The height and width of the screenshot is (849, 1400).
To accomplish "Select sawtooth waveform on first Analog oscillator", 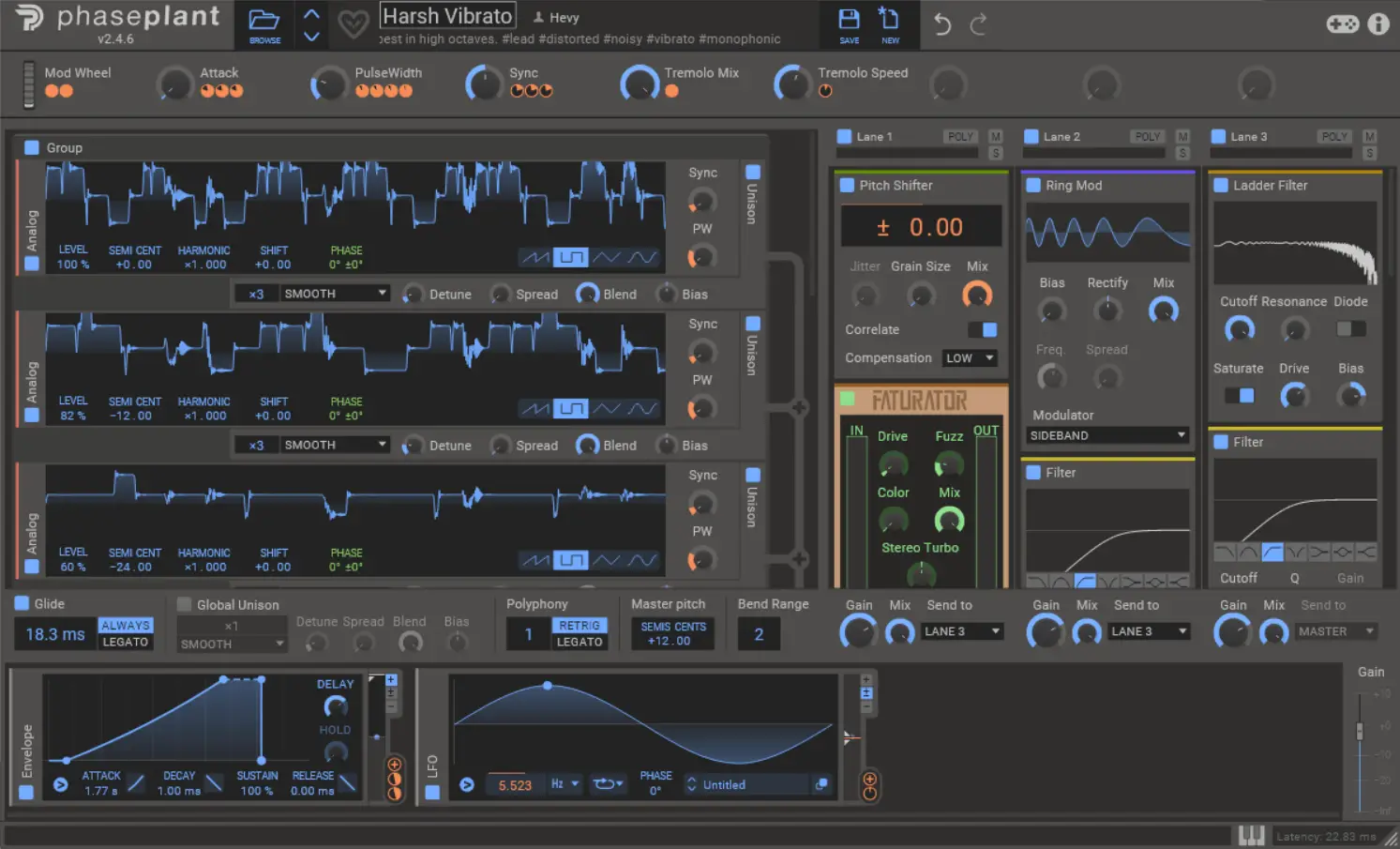I will (535, 257).
